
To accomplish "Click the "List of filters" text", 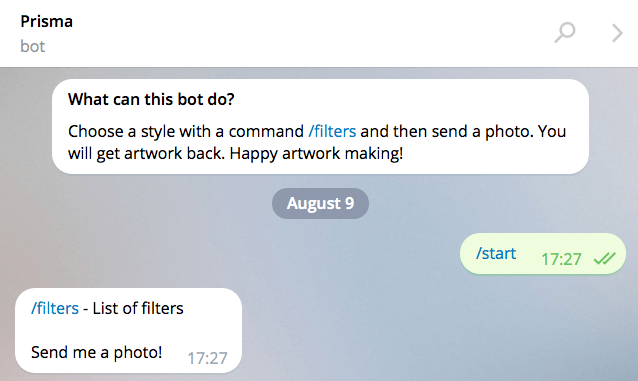I will coord(138,308).
